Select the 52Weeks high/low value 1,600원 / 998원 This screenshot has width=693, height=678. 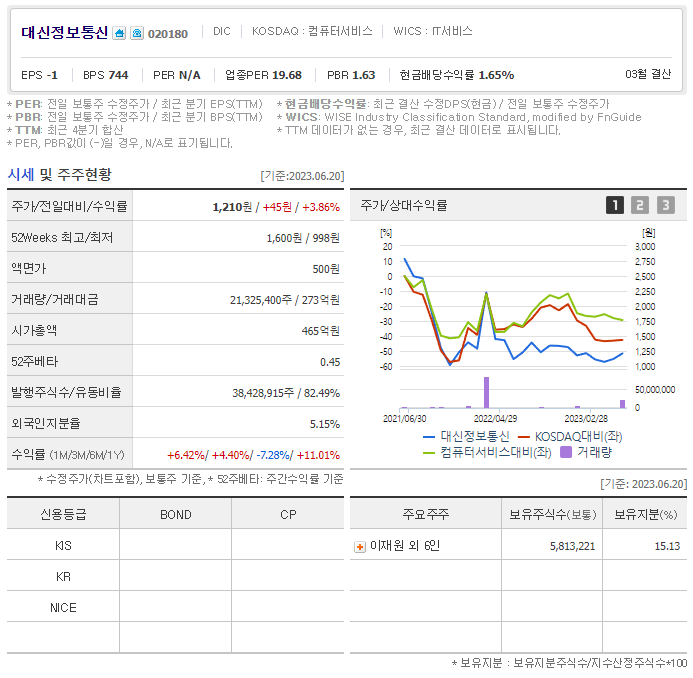coord(303,238)
